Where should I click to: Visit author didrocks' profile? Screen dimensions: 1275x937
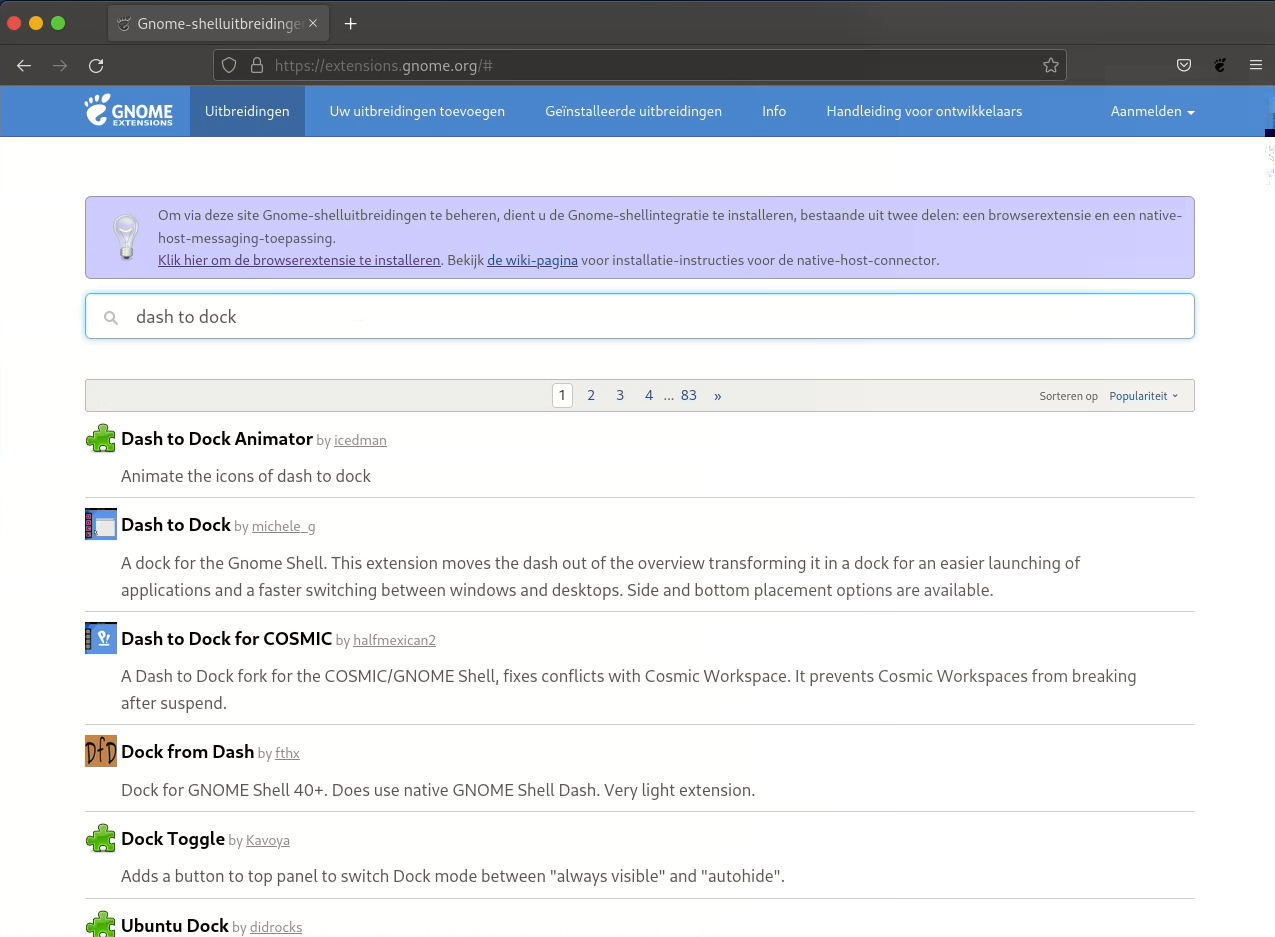click(x=276, y=927)
